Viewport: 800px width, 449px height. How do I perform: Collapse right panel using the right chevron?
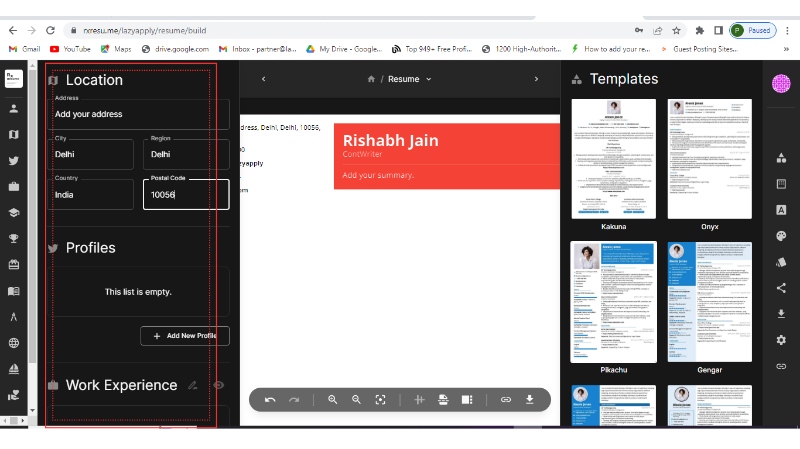[x=536, y=79]
